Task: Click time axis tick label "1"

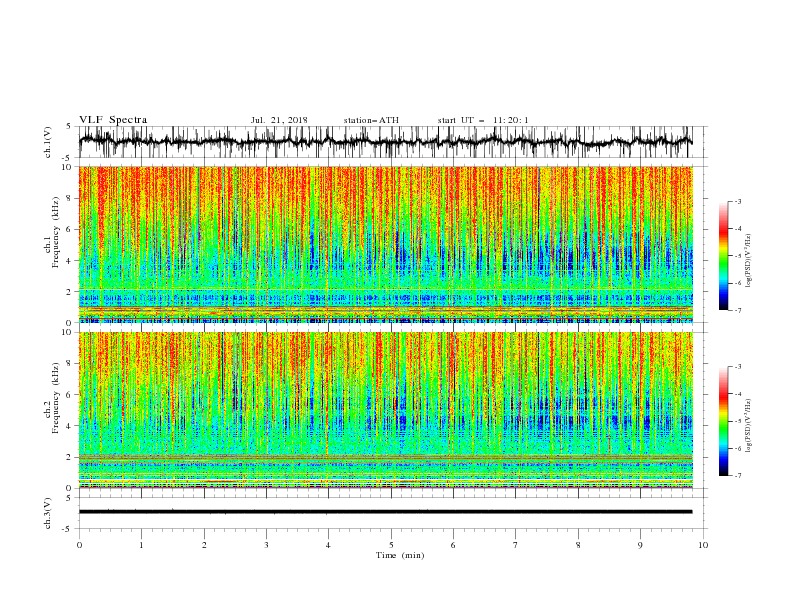Action: coord(141,545)
